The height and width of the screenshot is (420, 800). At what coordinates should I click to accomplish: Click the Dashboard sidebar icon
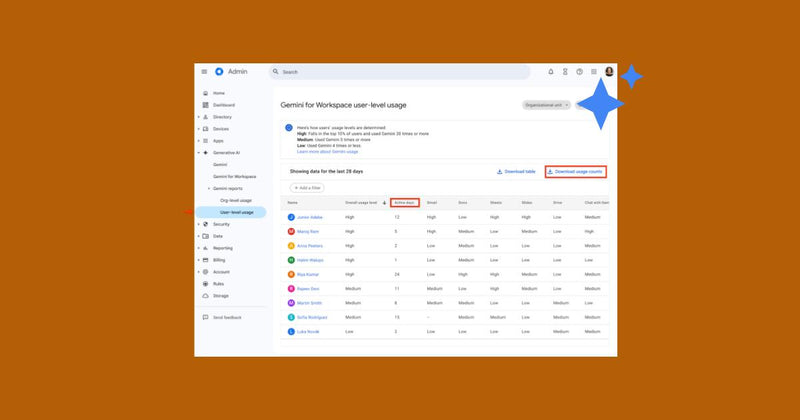206,105
